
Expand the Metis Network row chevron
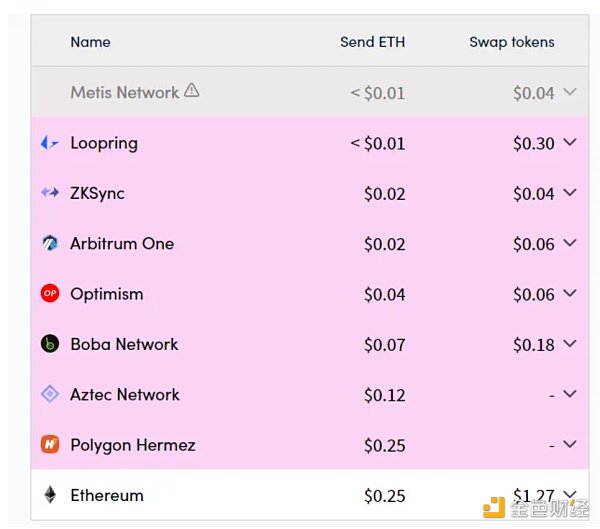[x=570, y=92]
